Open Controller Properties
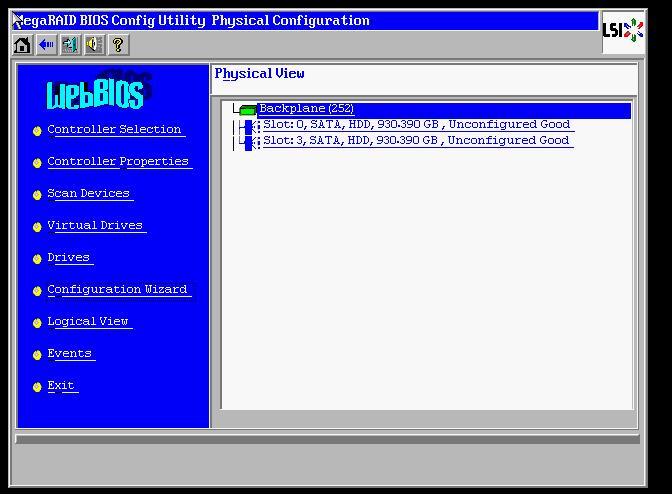The height and width of the screenshot is (494, 672). [x=118, y=162]
